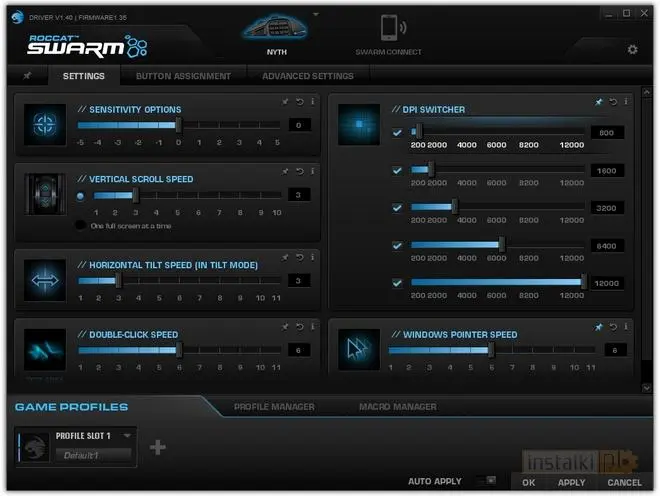660x496 pixels.
Task: Unpin the DPI Switcher panel
Action: tap(599, 101)
